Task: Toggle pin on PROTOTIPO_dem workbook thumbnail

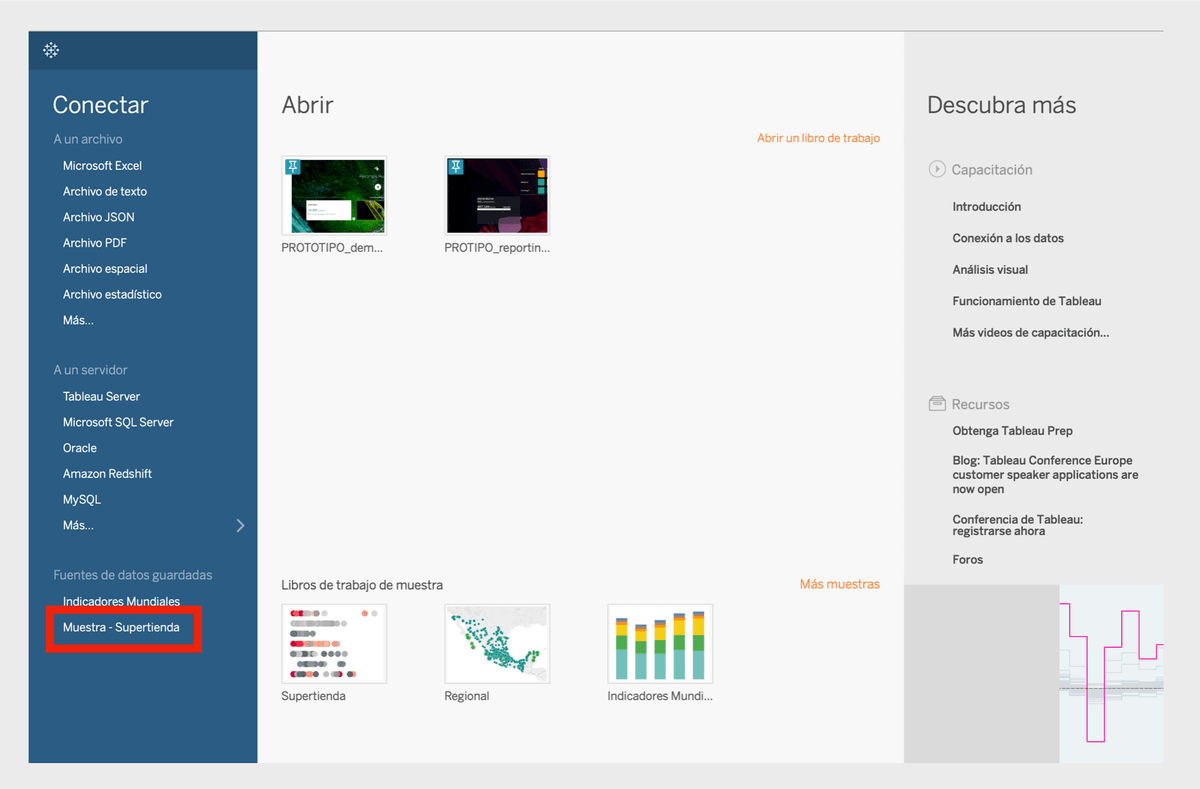Action: click(x=293, y=167)
